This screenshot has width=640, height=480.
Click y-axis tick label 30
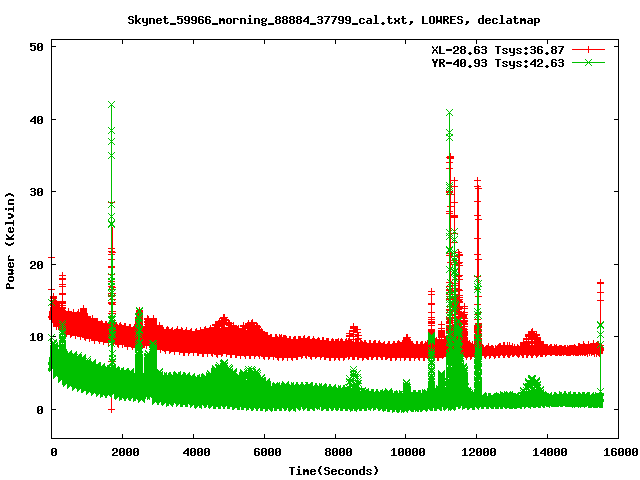click(x=36, y=192)
